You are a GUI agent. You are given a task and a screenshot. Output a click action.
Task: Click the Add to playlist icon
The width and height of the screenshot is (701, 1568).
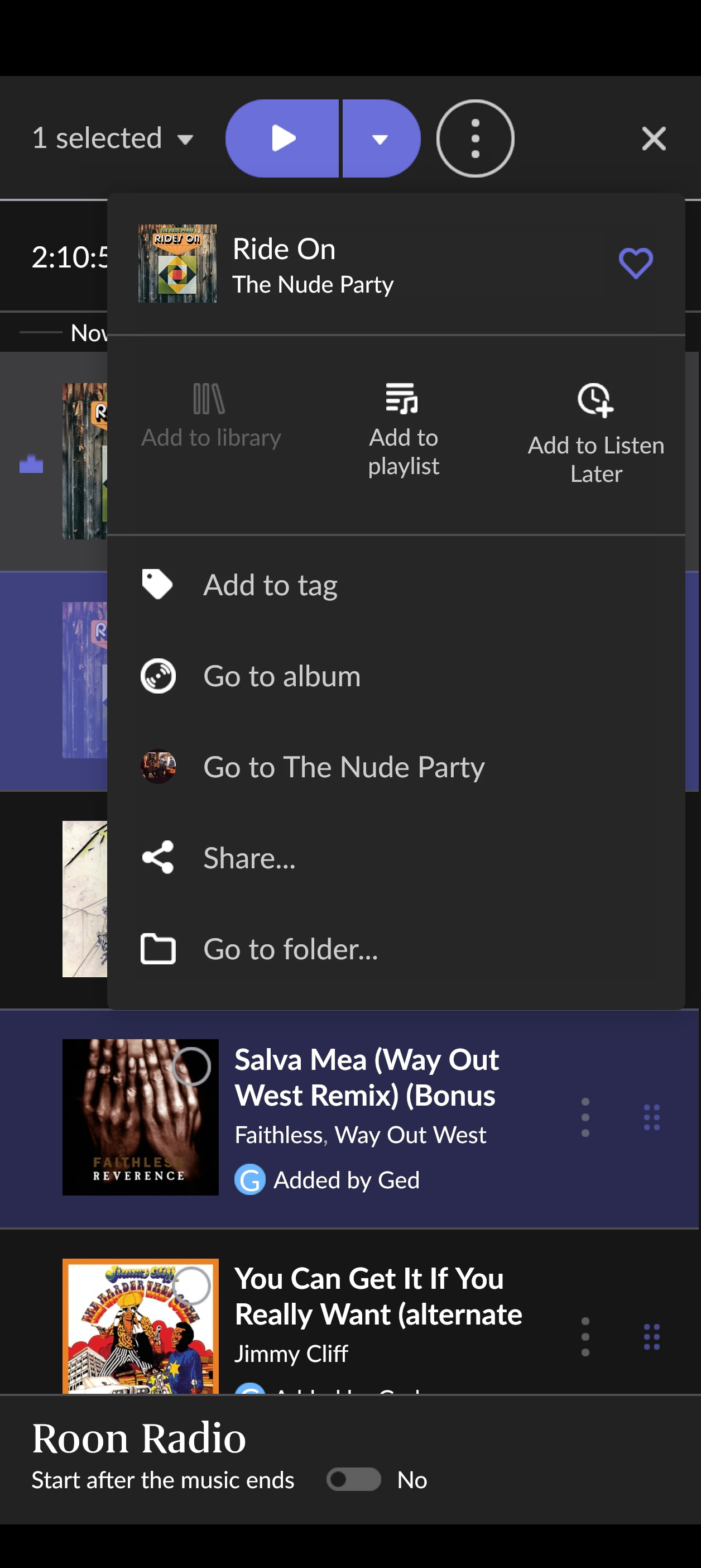[402, 399]
